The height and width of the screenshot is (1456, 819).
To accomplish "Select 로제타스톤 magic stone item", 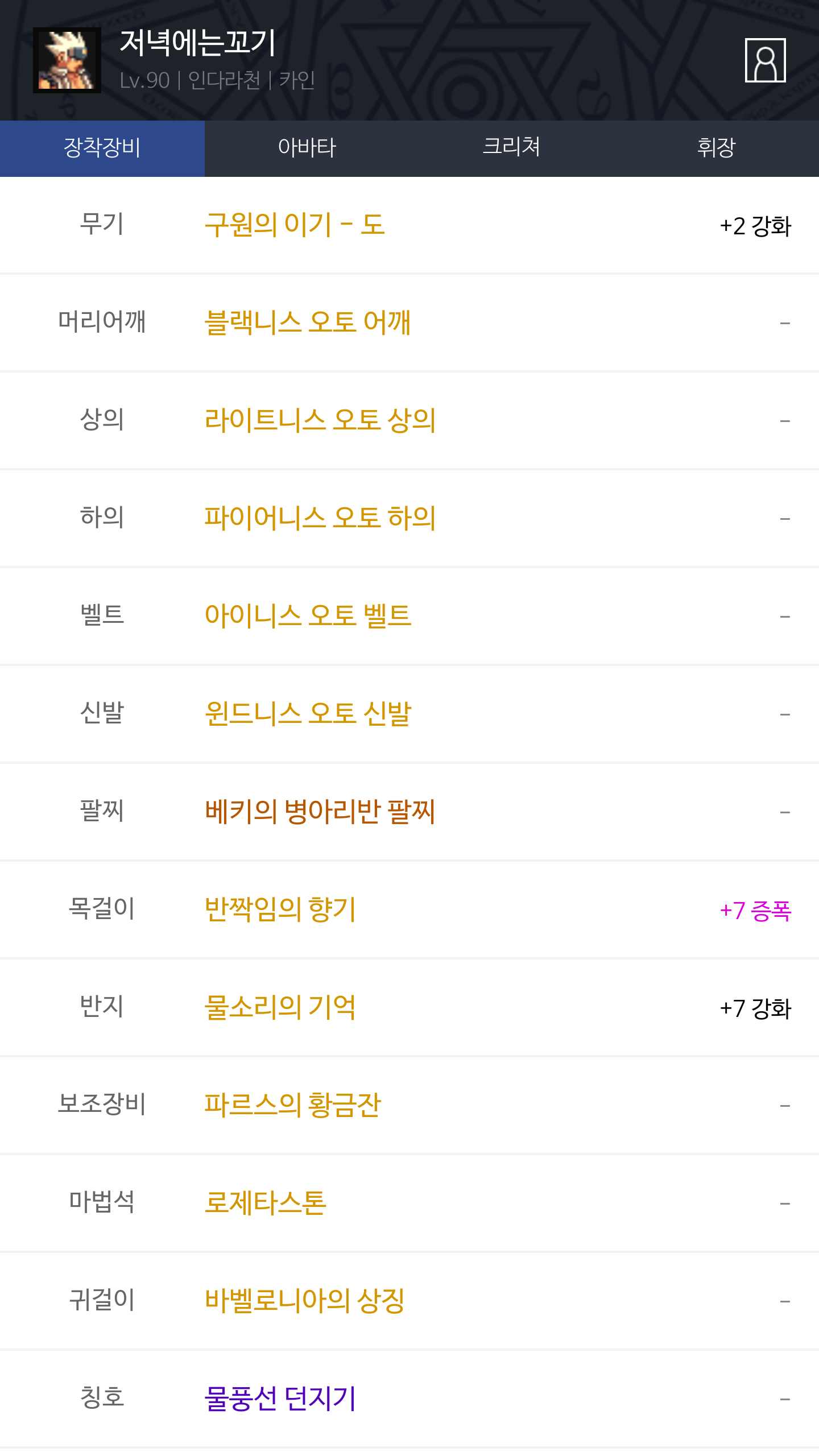I will coord(265,1203).
